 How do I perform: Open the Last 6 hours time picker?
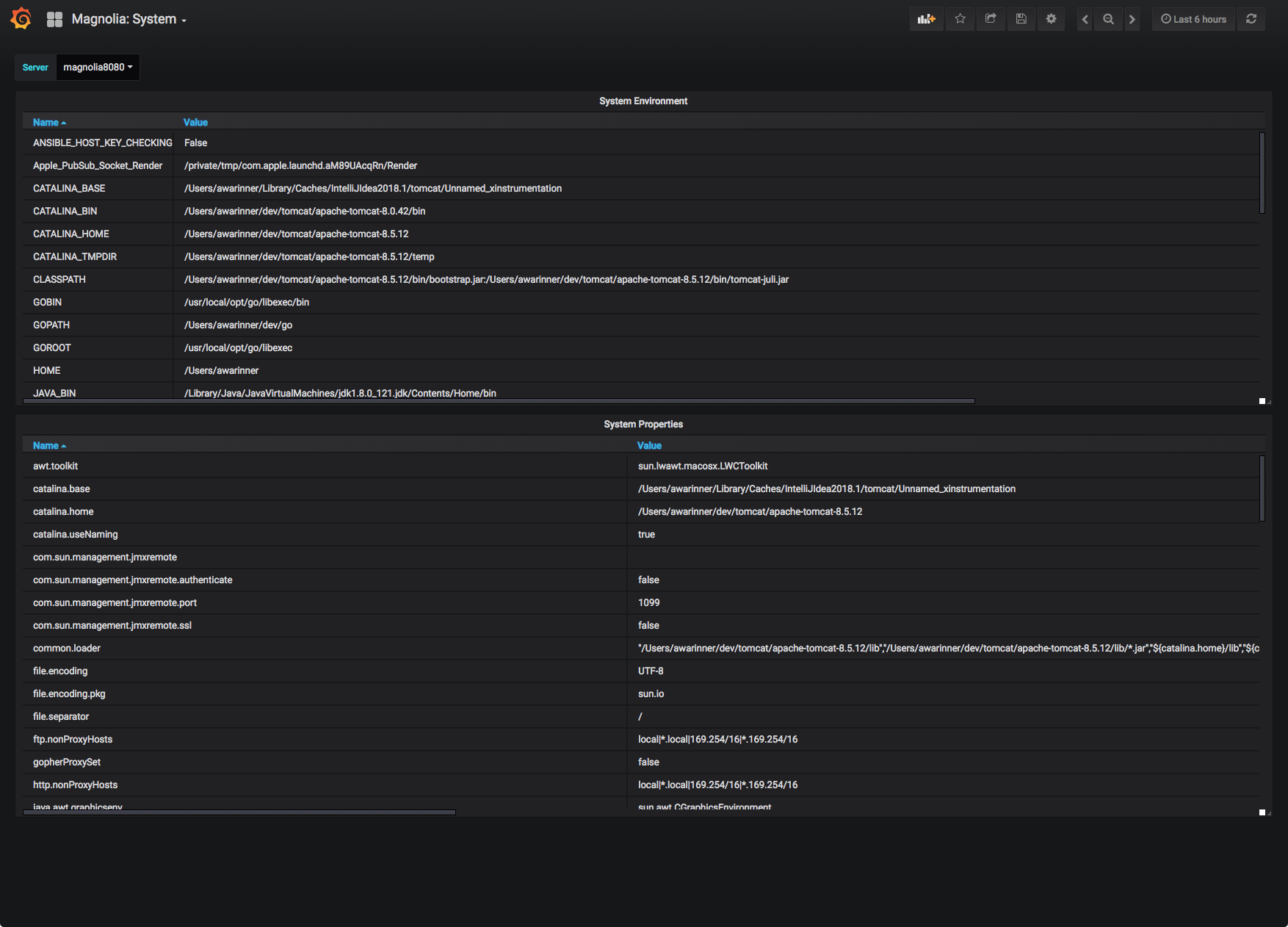tap(1193, 19)
